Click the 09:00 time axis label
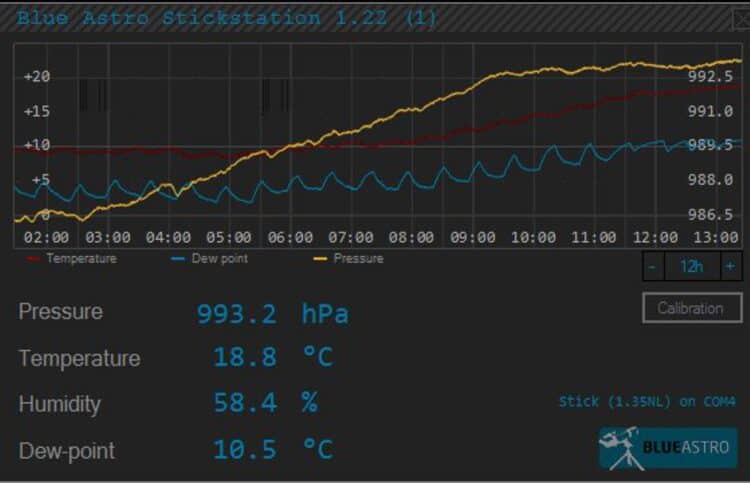This screenshot has height=483, width=750. pos(473,237)
